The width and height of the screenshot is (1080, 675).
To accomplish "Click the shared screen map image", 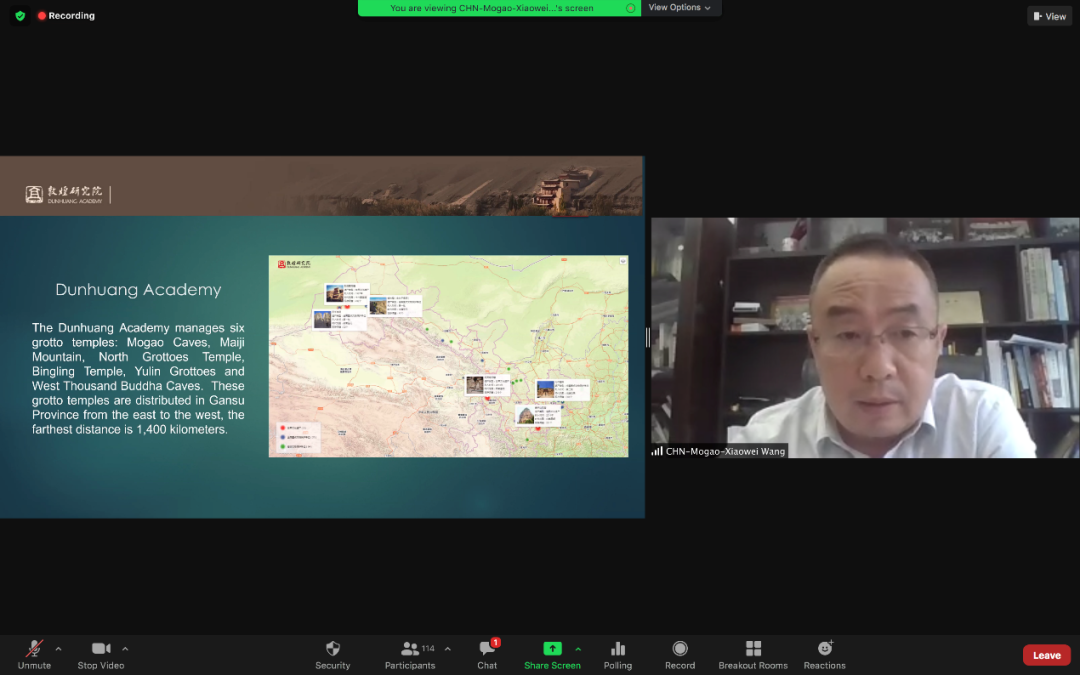I will tap(448, 356).
